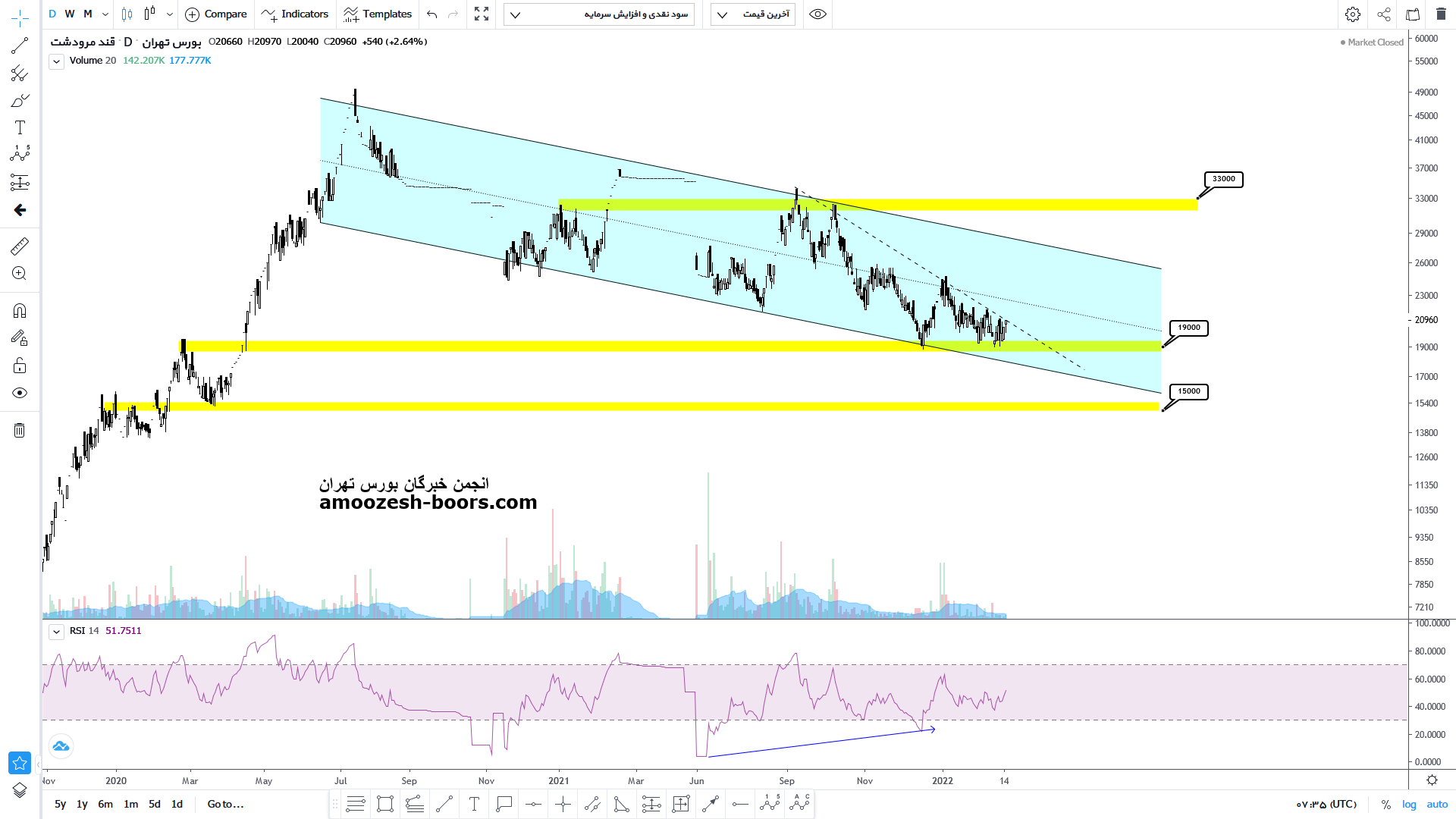Image resolution: width=1456 pixels, height=819 pixels.
Task: Open the Templates menu
Action: (x=378, y=14)
